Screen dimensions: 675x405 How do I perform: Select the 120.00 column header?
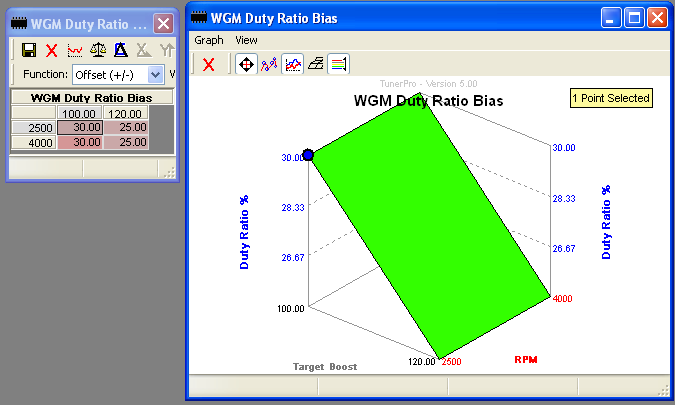125,114
